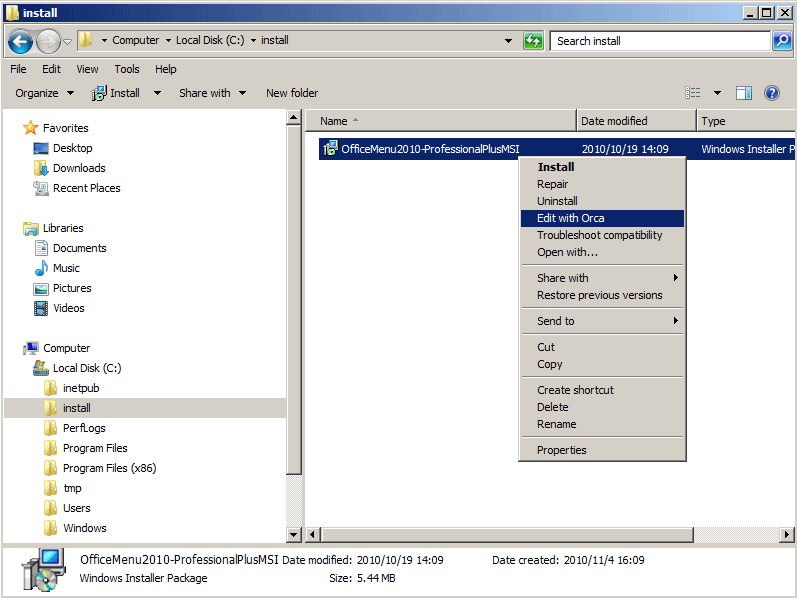Open the Tools menu

127,69
